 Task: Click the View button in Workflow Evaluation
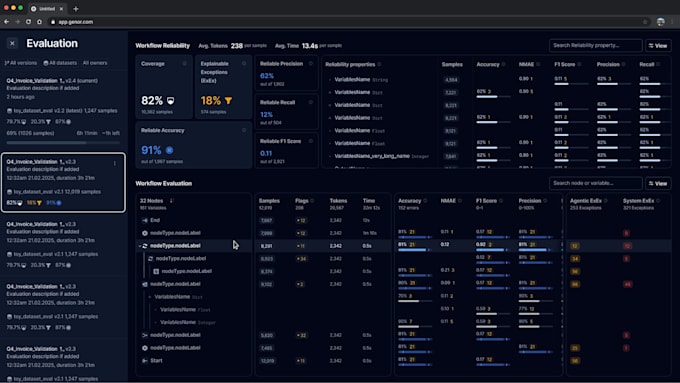click(x=658, y=183)
